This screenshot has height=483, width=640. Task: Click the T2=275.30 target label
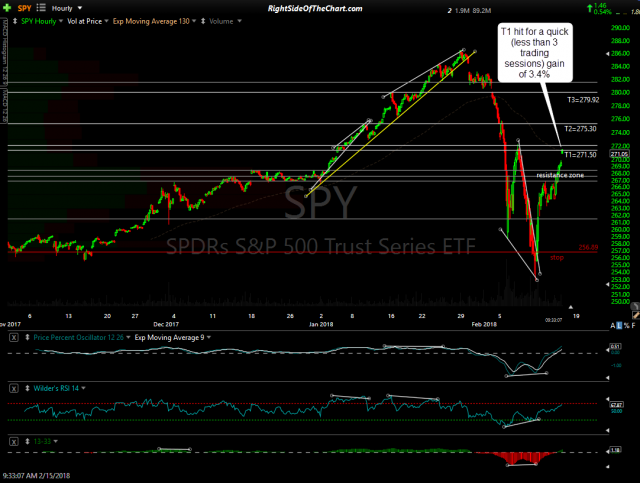[x=580, y=129]
